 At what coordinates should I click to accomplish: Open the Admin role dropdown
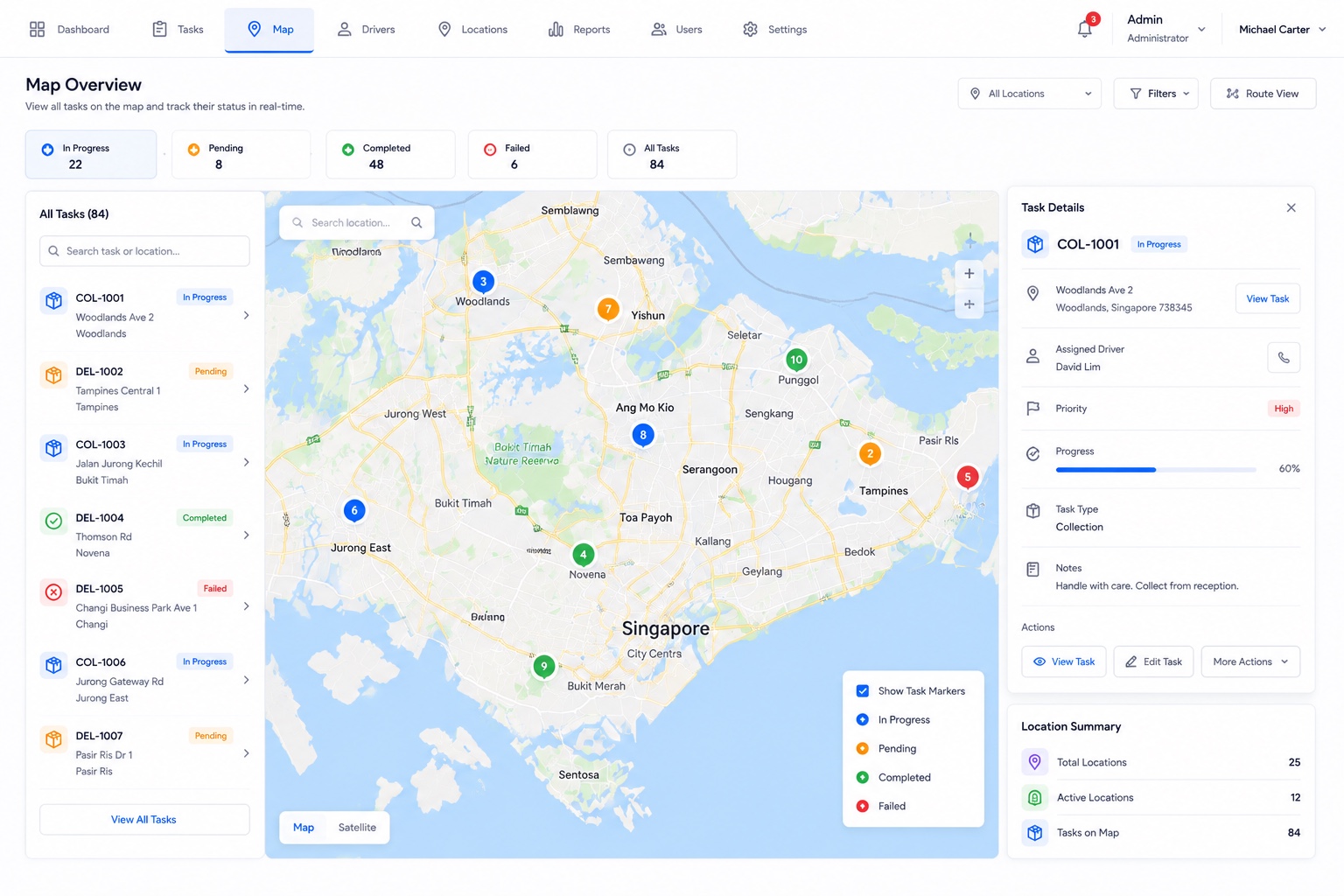pos(1166,29)
